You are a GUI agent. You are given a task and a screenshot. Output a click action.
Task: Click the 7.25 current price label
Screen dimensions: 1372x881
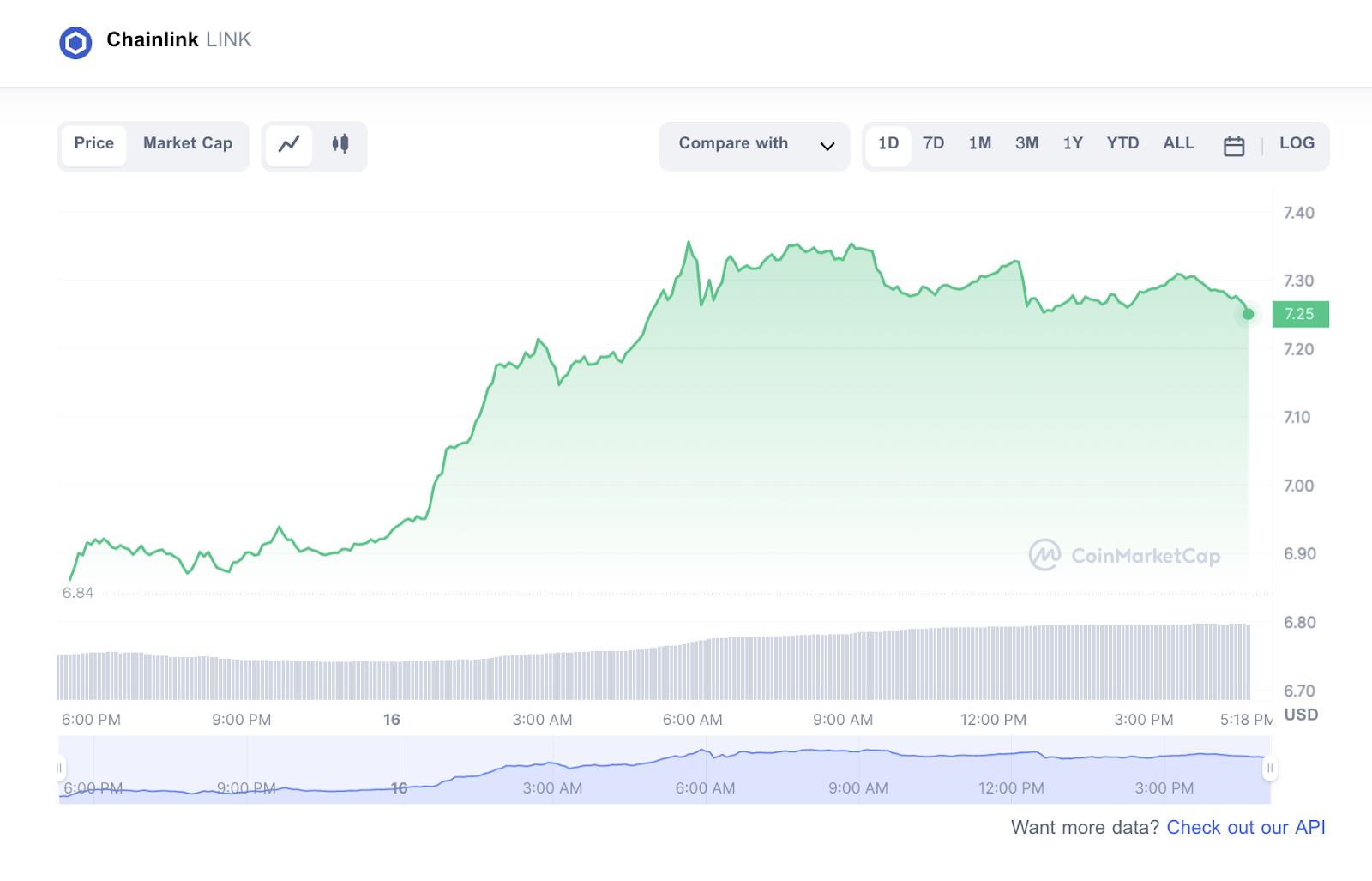click(x=1300, y=314)
